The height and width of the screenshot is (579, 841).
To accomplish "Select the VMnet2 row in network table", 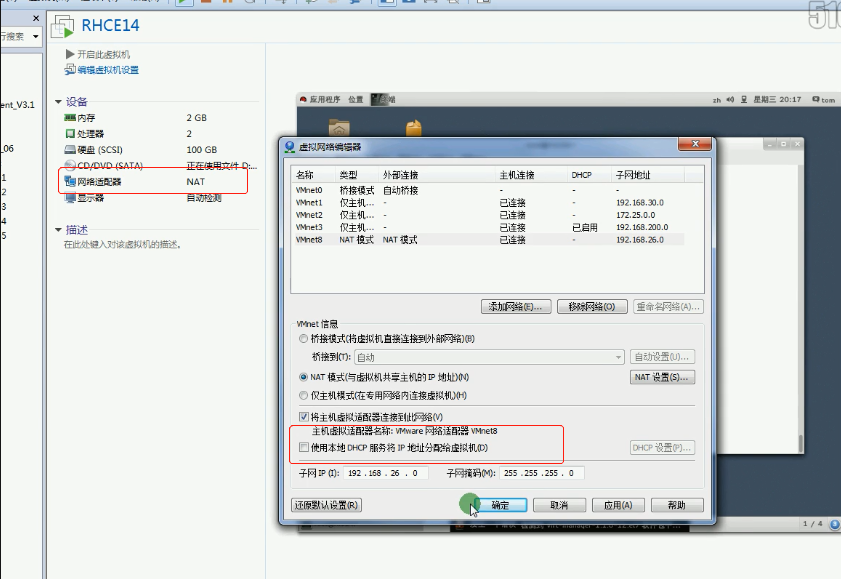I will pos(489,215).
